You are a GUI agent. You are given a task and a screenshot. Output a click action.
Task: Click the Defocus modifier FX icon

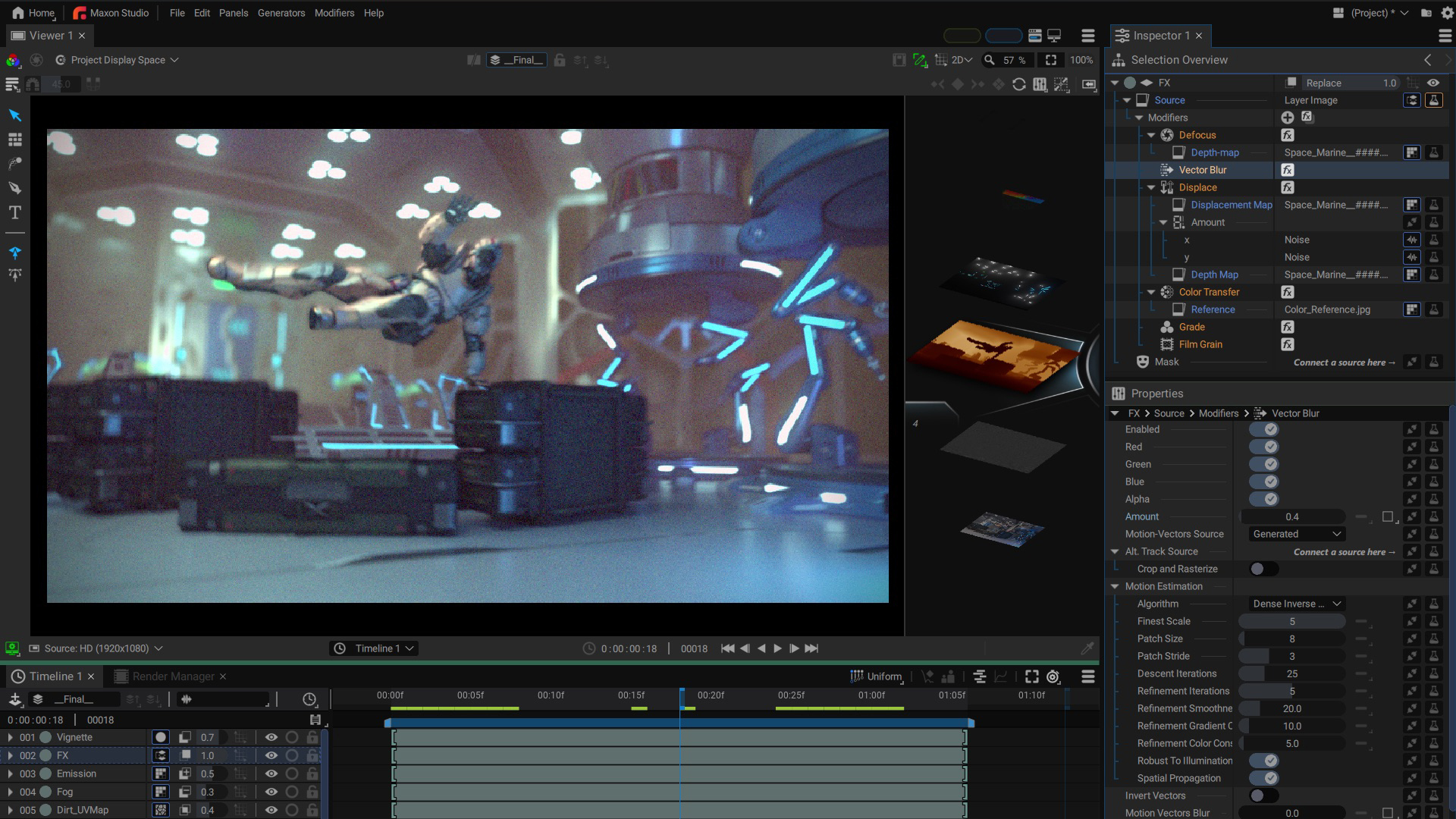click(1287, 135)
